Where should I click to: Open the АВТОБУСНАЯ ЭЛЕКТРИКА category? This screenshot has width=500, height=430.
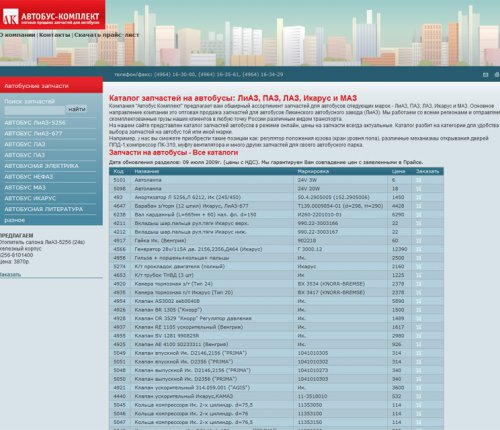tap(42, 166)
